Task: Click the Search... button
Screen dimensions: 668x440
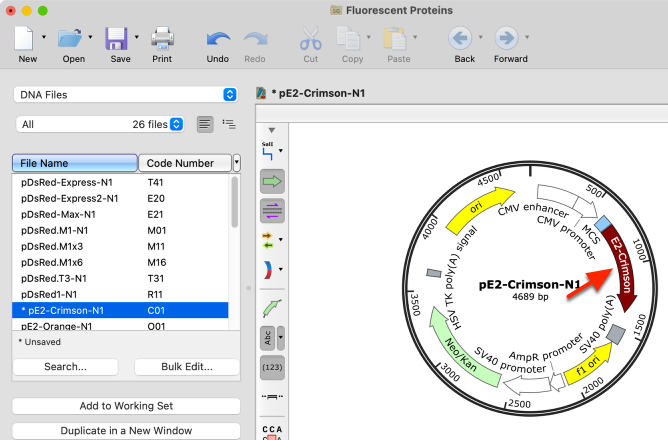Action: (x=66, y=367)
